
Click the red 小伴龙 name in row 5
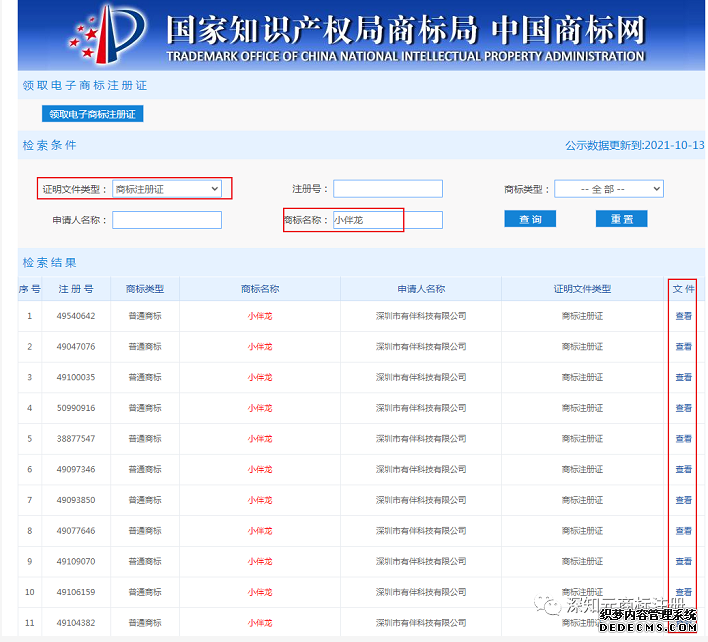tap(260, 439)
